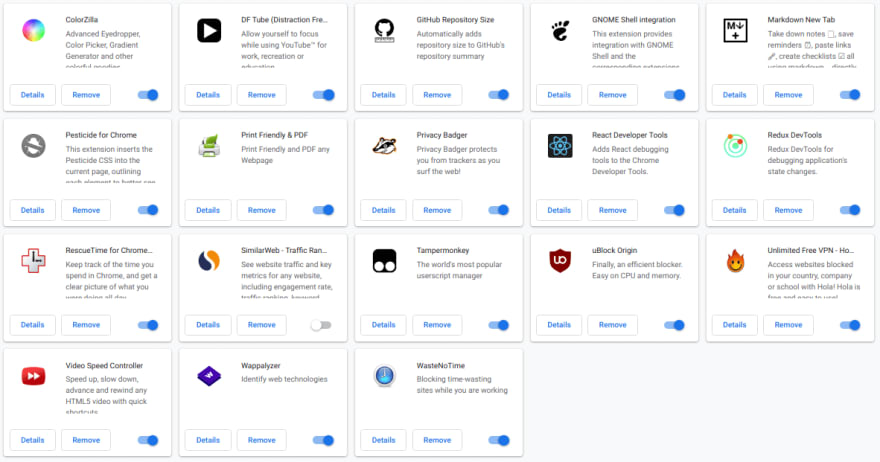This screenshot has height=462, width=880.
Task: Click the Tampermonkey title text
Action: coord(443,250)
